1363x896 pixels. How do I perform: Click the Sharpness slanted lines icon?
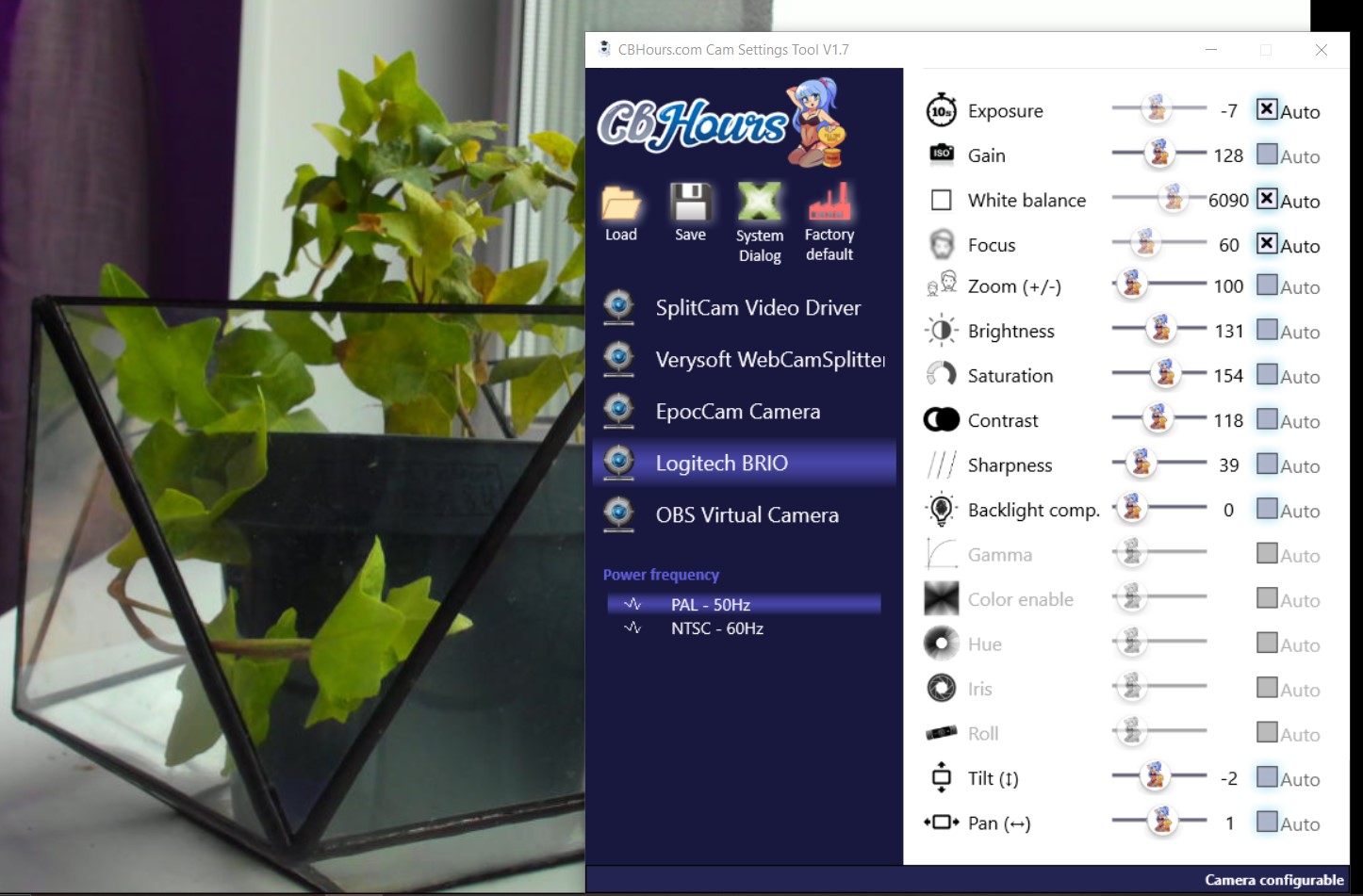coord(941,464)
